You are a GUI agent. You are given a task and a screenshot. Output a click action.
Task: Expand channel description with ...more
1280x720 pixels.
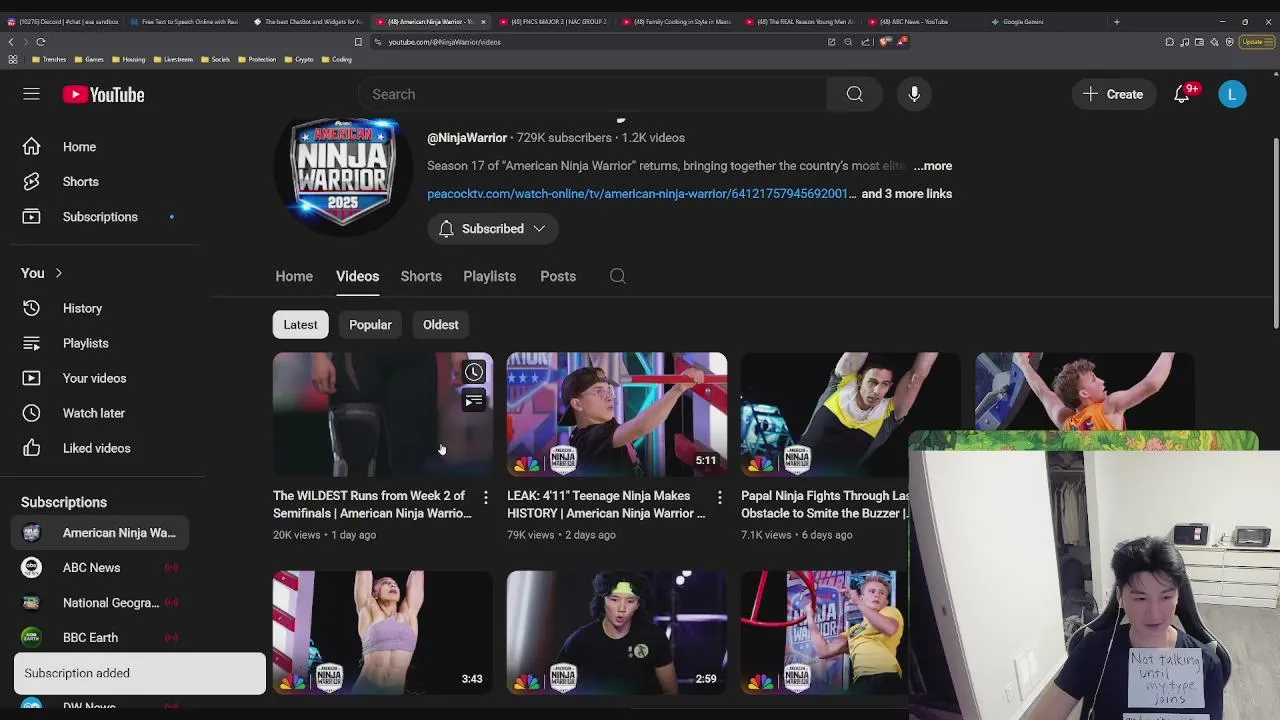click(932, 166)
